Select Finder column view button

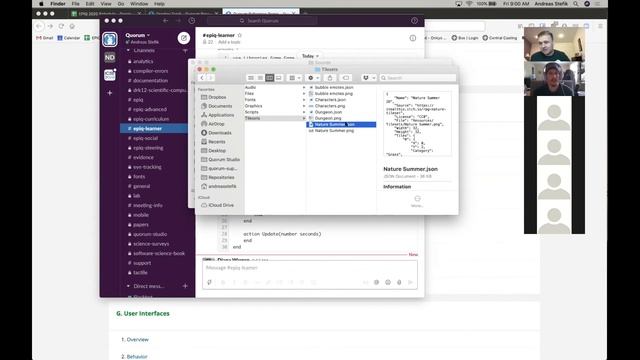269,78
